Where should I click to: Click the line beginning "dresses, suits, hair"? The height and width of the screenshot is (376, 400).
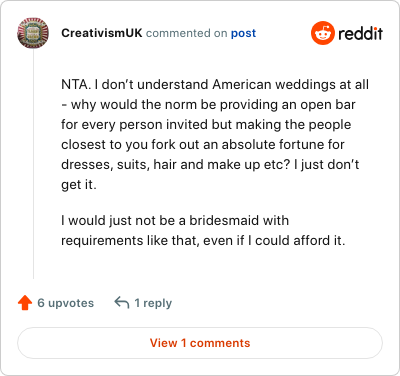(210, 165)
